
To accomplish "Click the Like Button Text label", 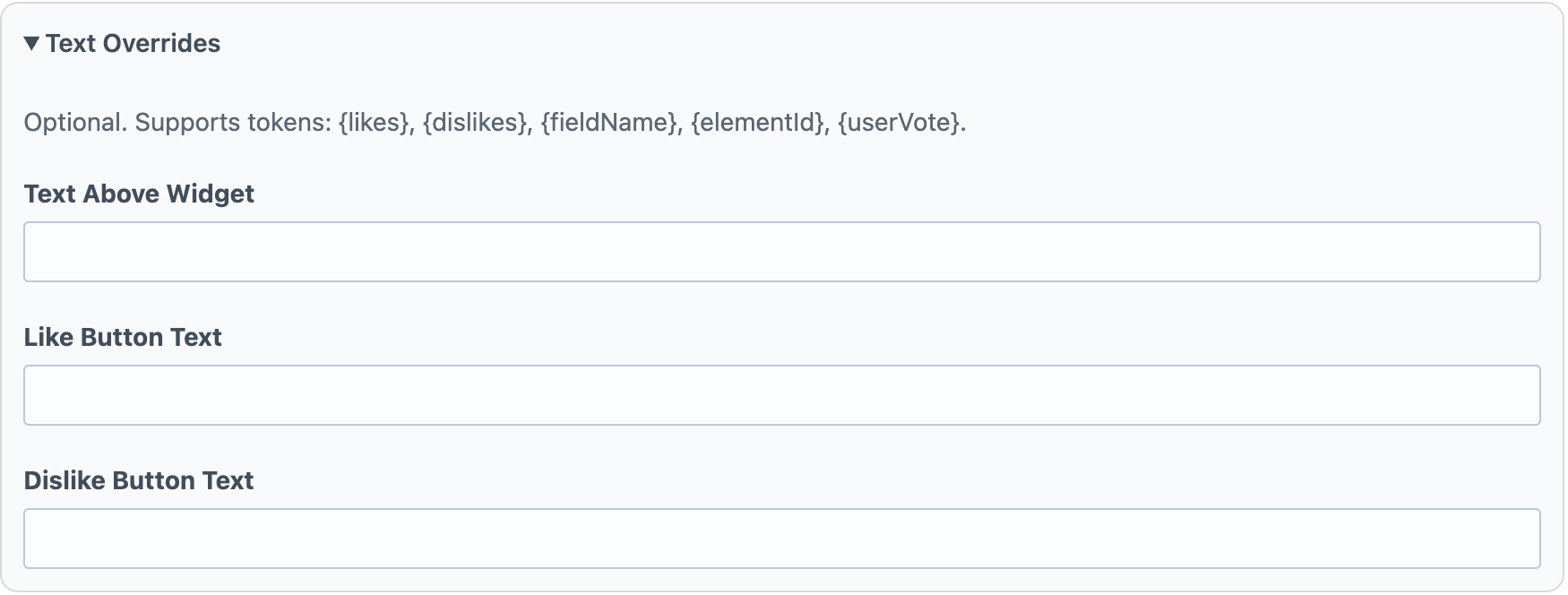I will pyautogui.click(x=123, y=337).
